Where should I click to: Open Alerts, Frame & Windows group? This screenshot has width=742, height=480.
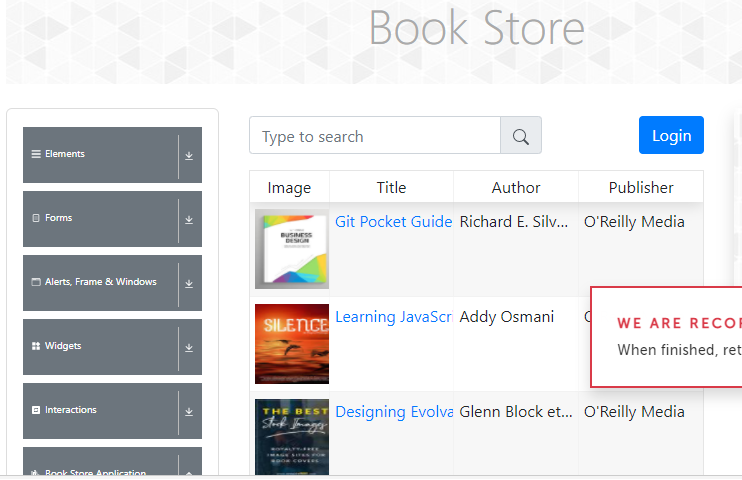(112, 283)
